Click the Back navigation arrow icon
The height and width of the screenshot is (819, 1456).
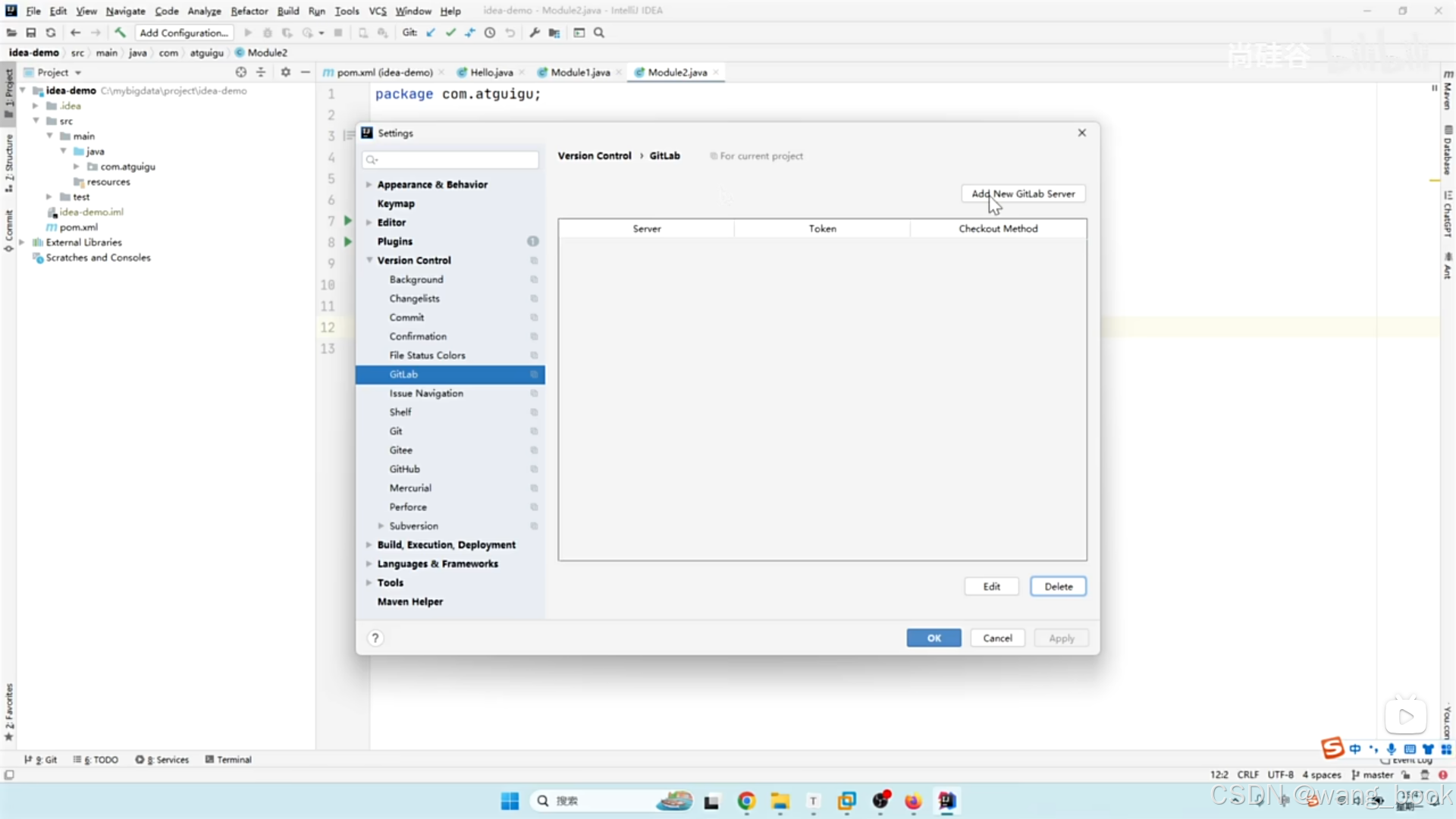(75, 33)
